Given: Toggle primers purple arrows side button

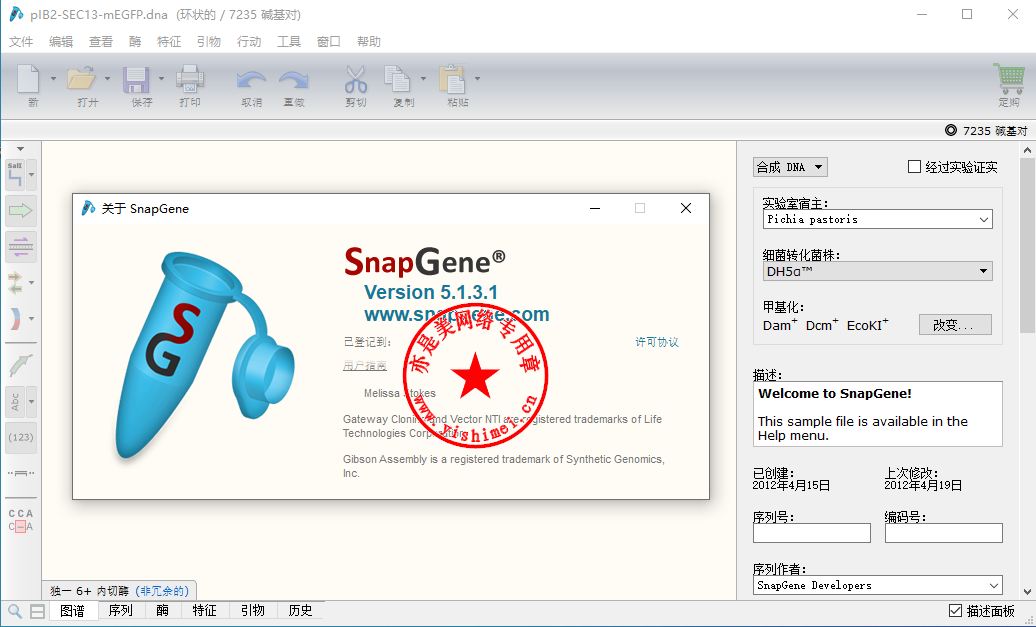Looking at the screenshot, I should (20, 247).
